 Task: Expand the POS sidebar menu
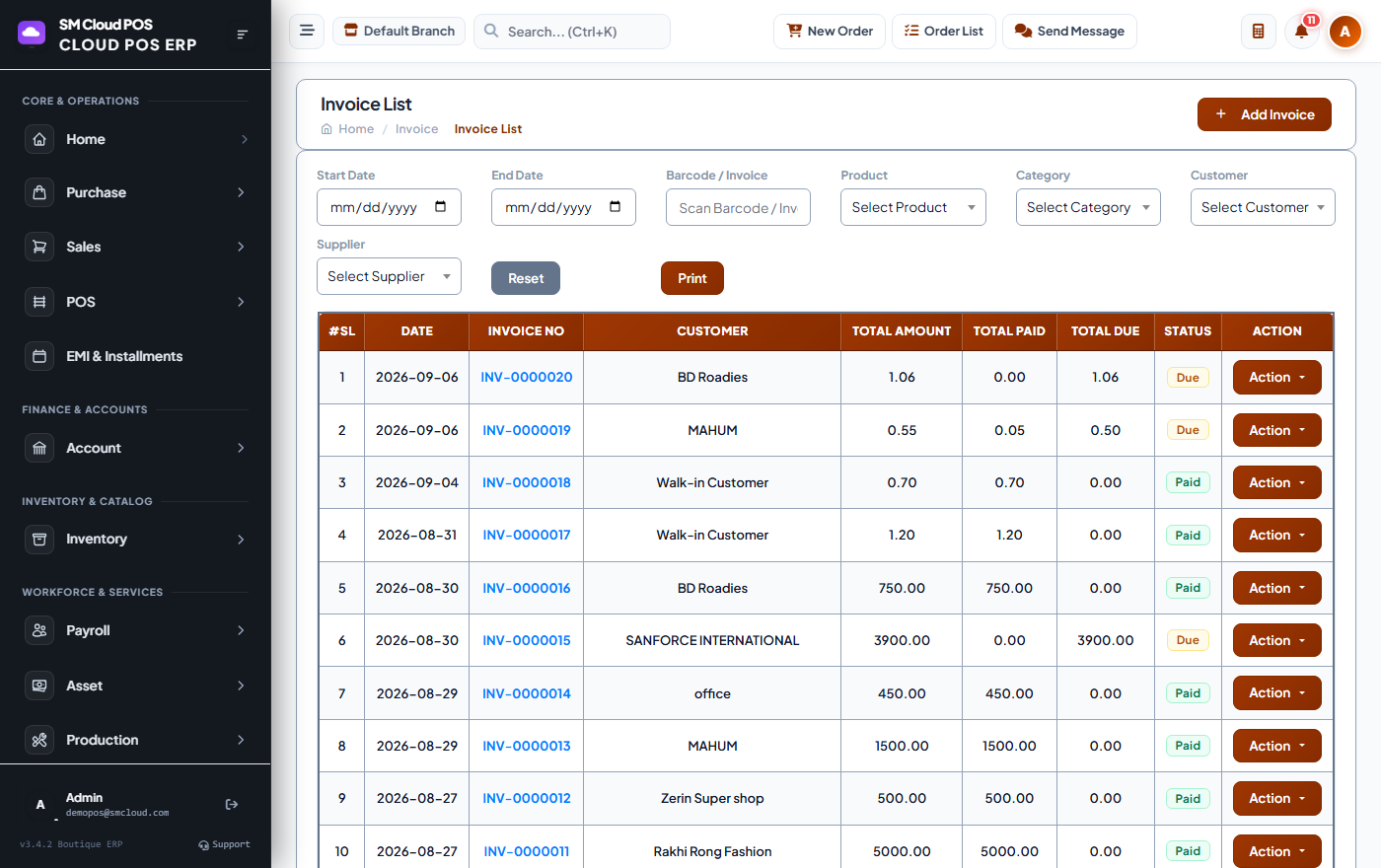tap(135, 302)
